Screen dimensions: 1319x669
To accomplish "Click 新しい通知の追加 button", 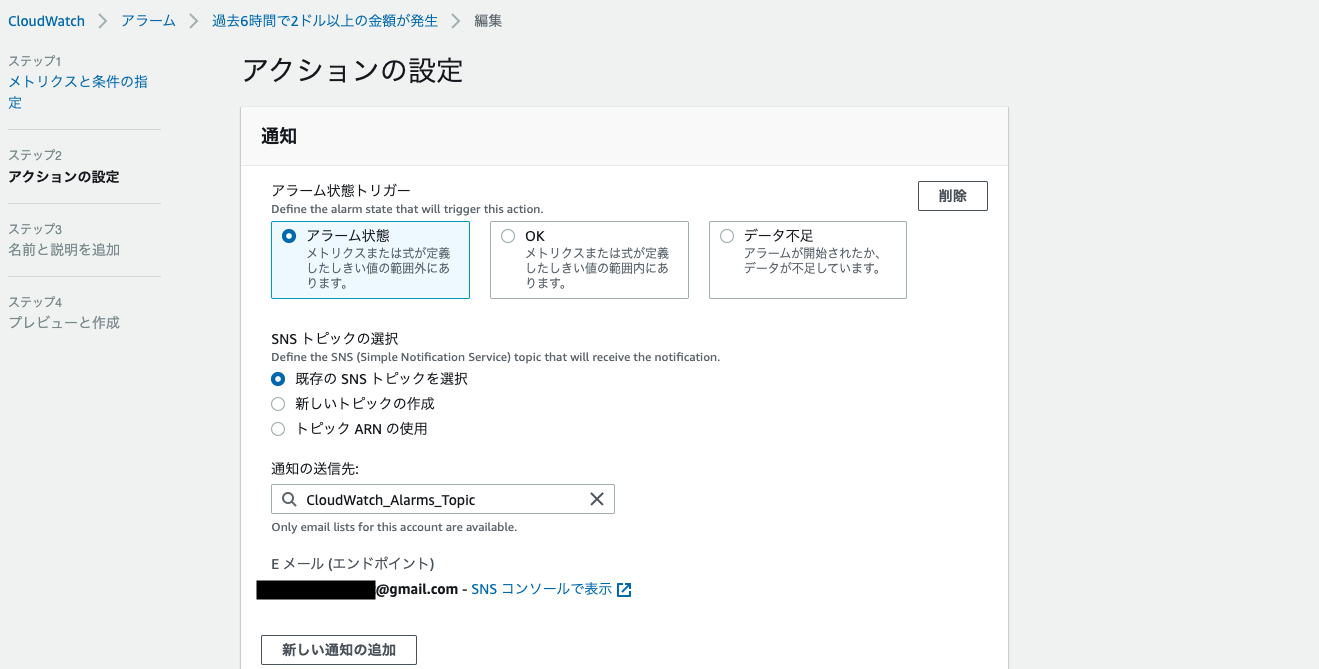I will [339, 650].
